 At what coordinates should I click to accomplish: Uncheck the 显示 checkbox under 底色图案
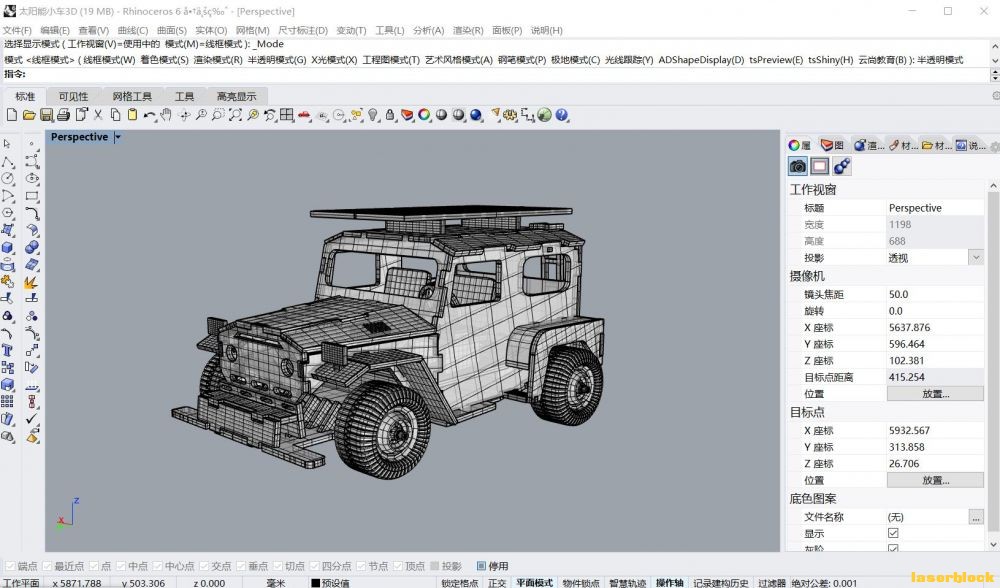point(893,533)
